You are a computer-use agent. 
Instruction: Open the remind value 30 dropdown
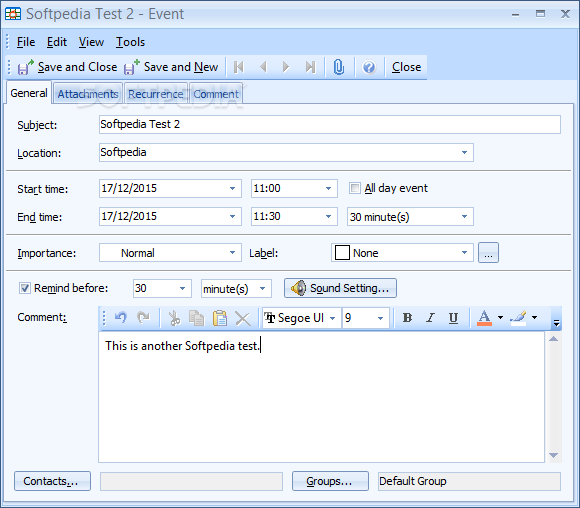(182, 288)
